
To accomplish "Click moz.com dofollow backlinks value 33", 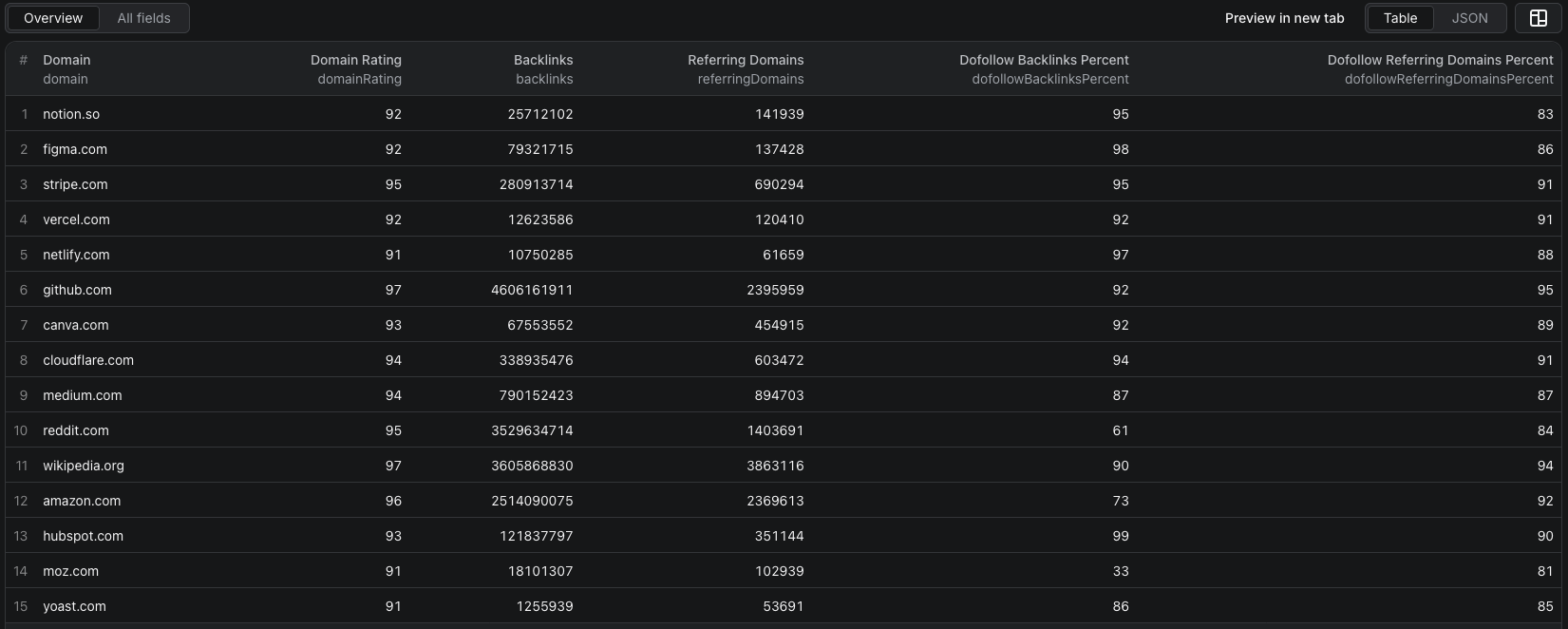I will click(1121, 571).
